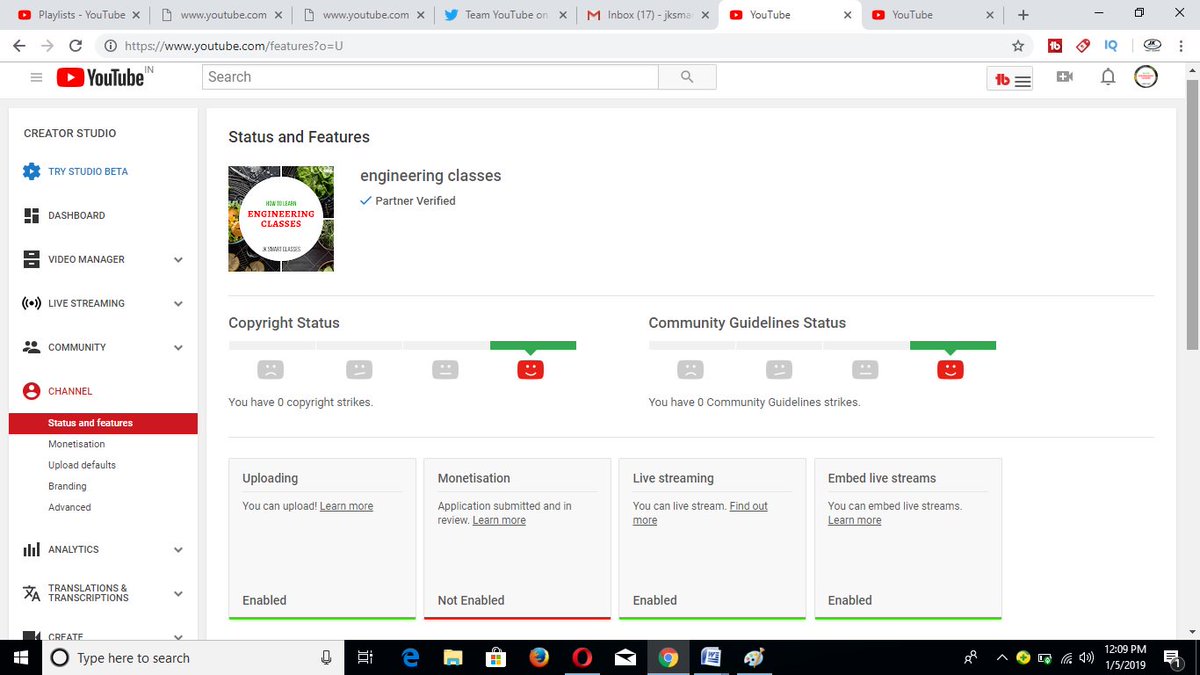This screenshot has width=1200, height=675.
Task: Reload the page
Action: tap(76, 46)
